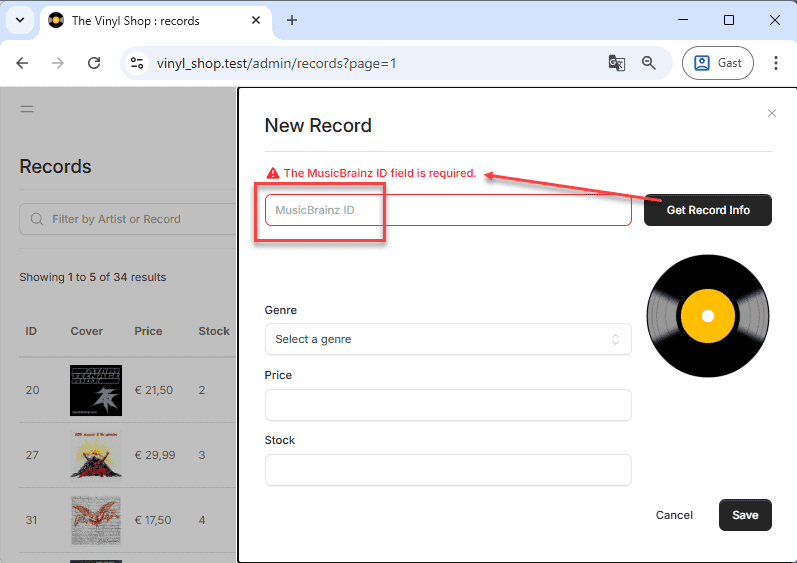This screenshot has width=797, height=563.
Task: Click the ID column header
Action: (x=31, y=331)
